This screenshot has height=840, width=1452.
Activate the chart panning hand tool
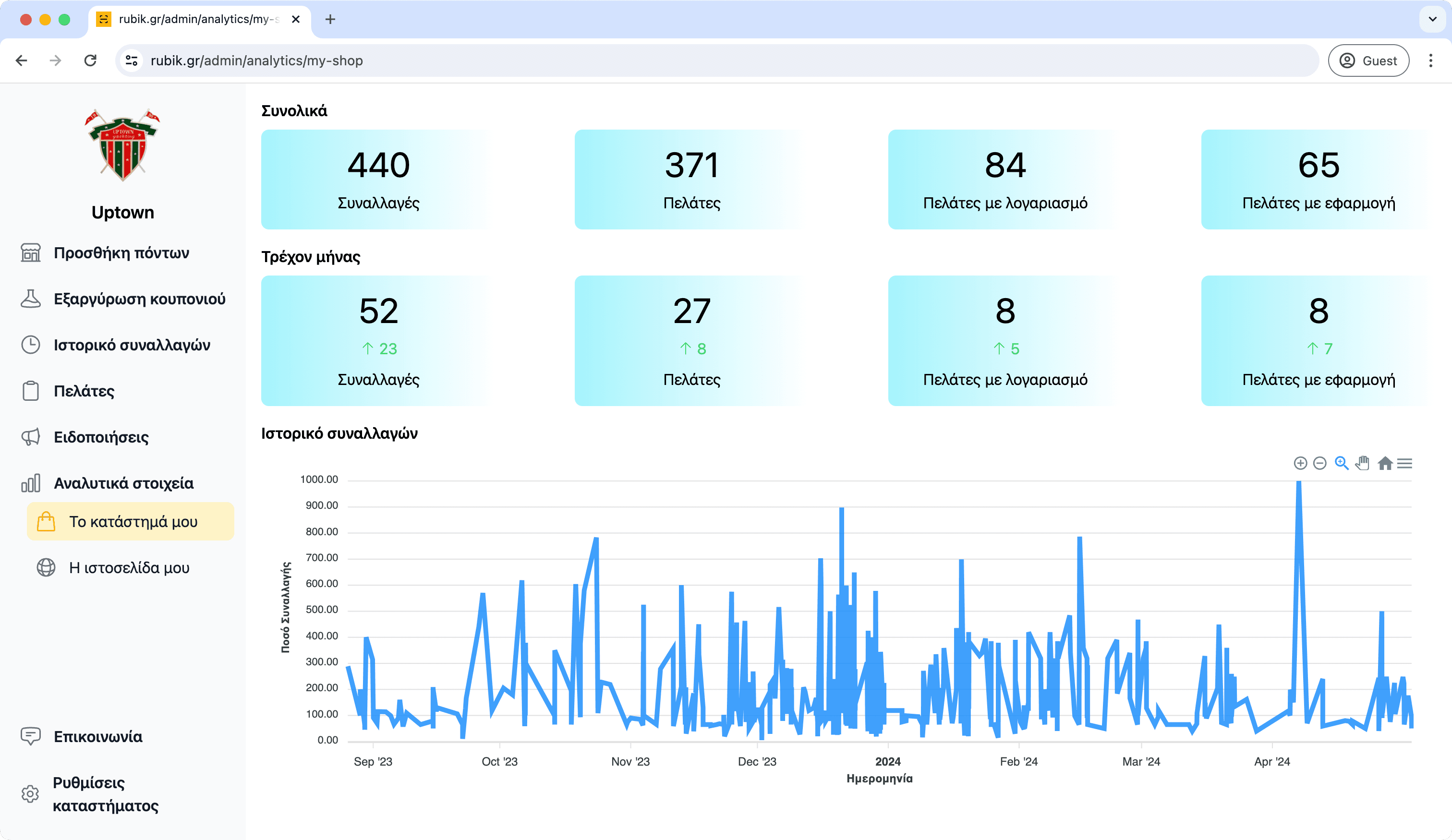pos(1362,463)
